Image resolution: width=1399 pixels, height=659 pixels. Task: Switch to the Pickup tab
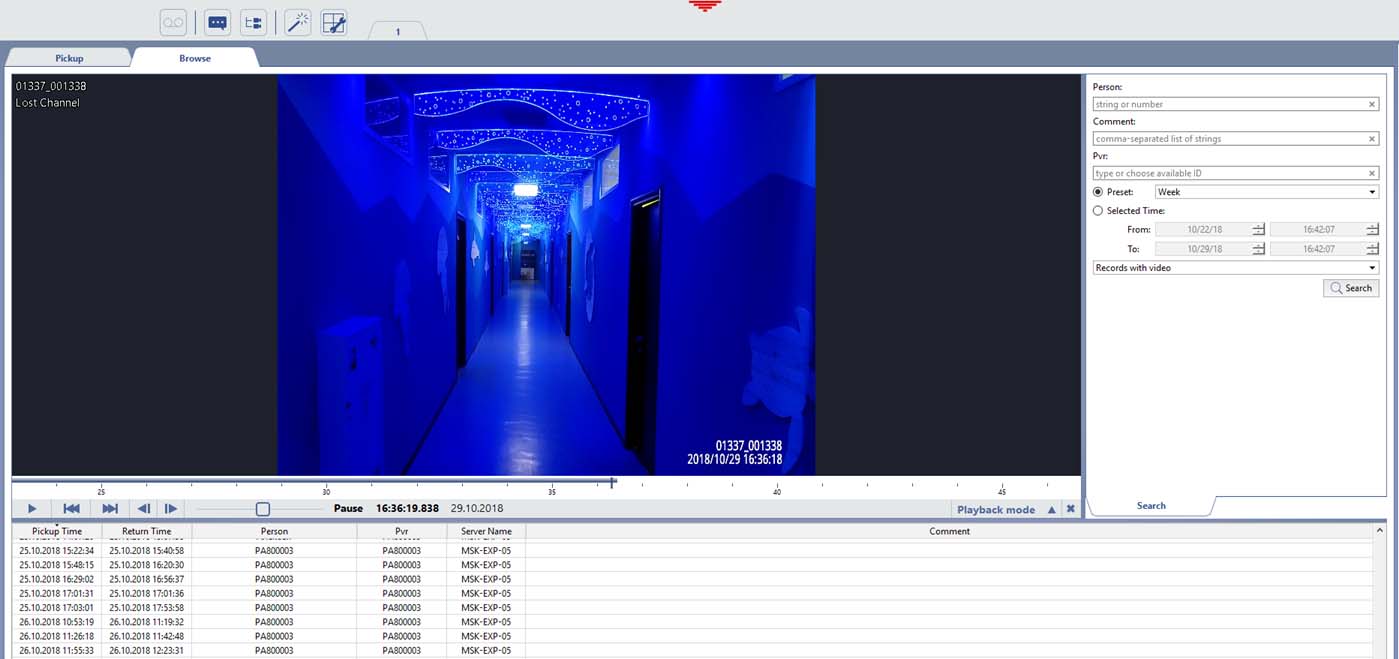point(69,58)
